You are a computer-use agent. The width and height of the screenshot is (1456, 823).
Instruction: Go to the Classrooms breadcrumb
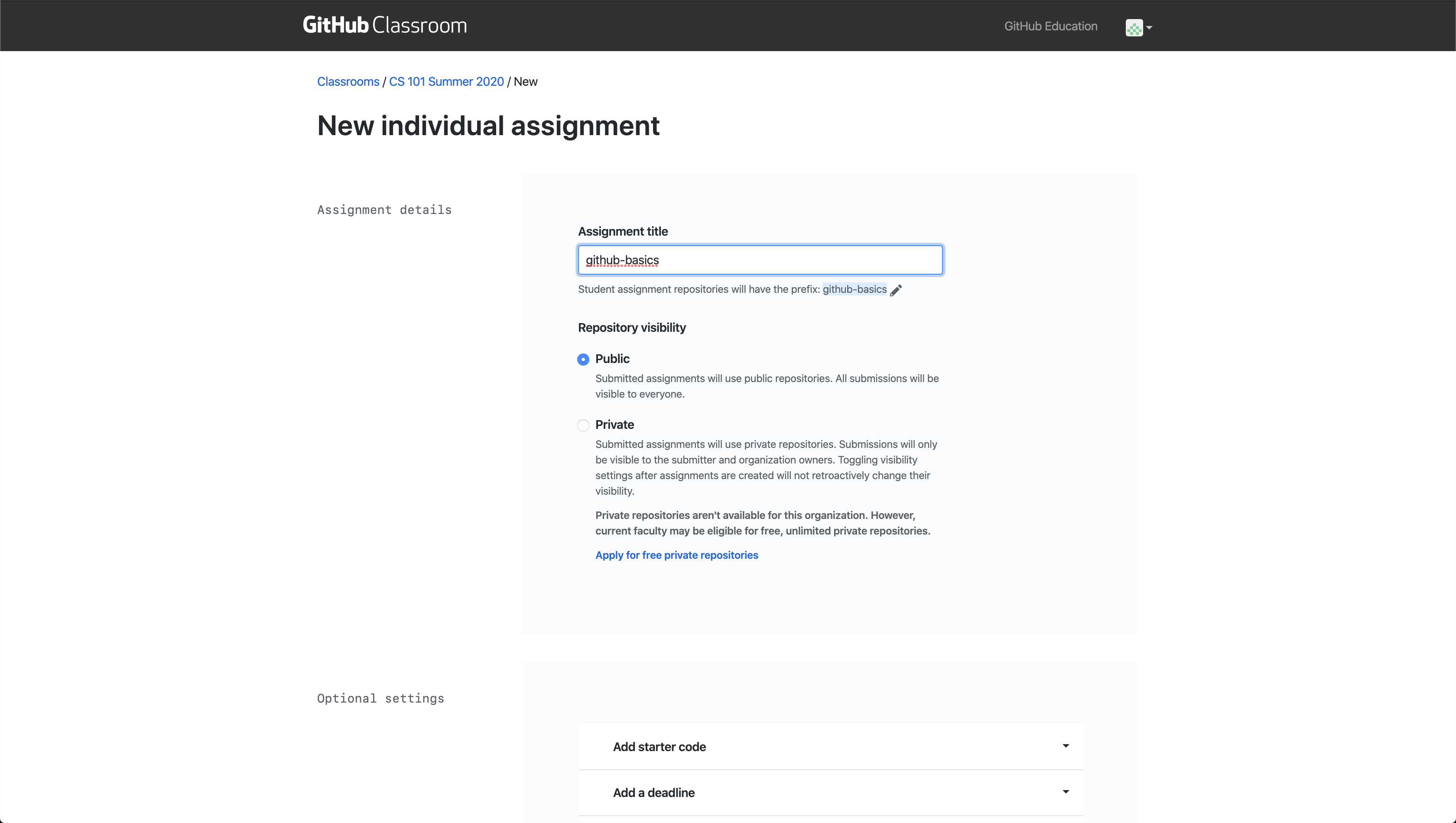(348, 81)
